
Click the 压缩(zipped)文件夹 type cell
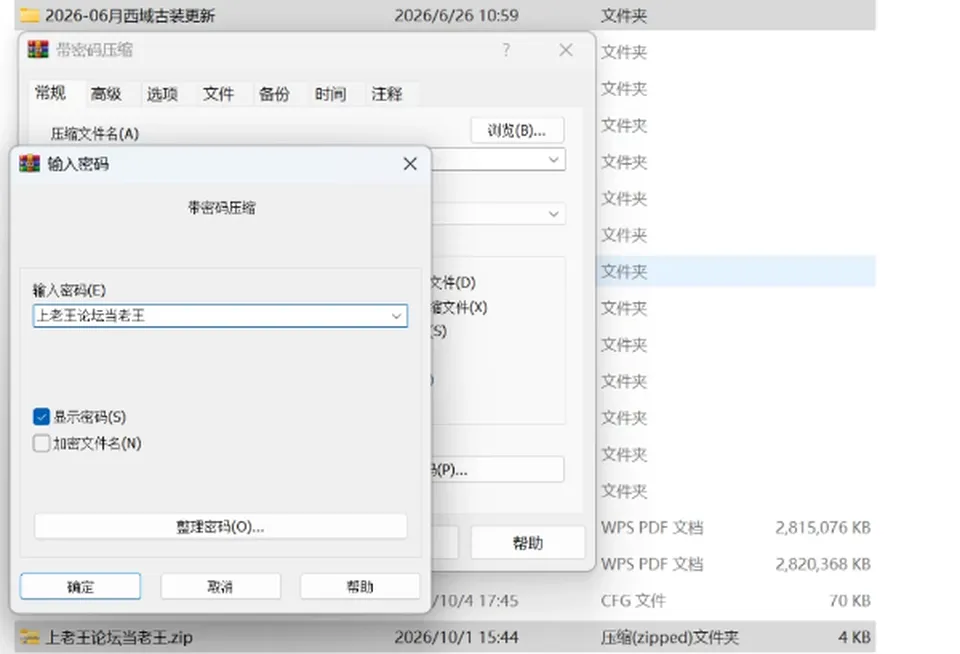(x=670, y=637)
